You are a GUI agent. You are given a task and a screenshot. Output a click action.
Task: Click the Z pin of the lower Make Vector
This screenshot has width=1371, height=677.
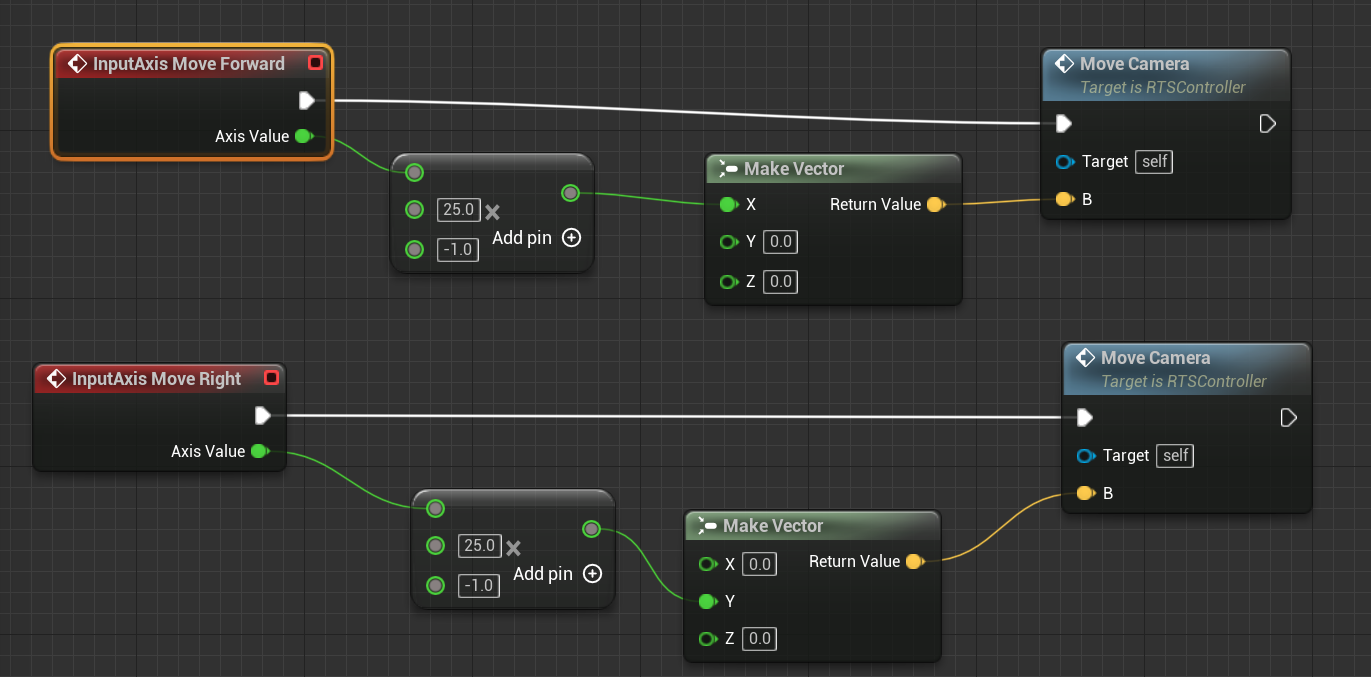[708, 639]
